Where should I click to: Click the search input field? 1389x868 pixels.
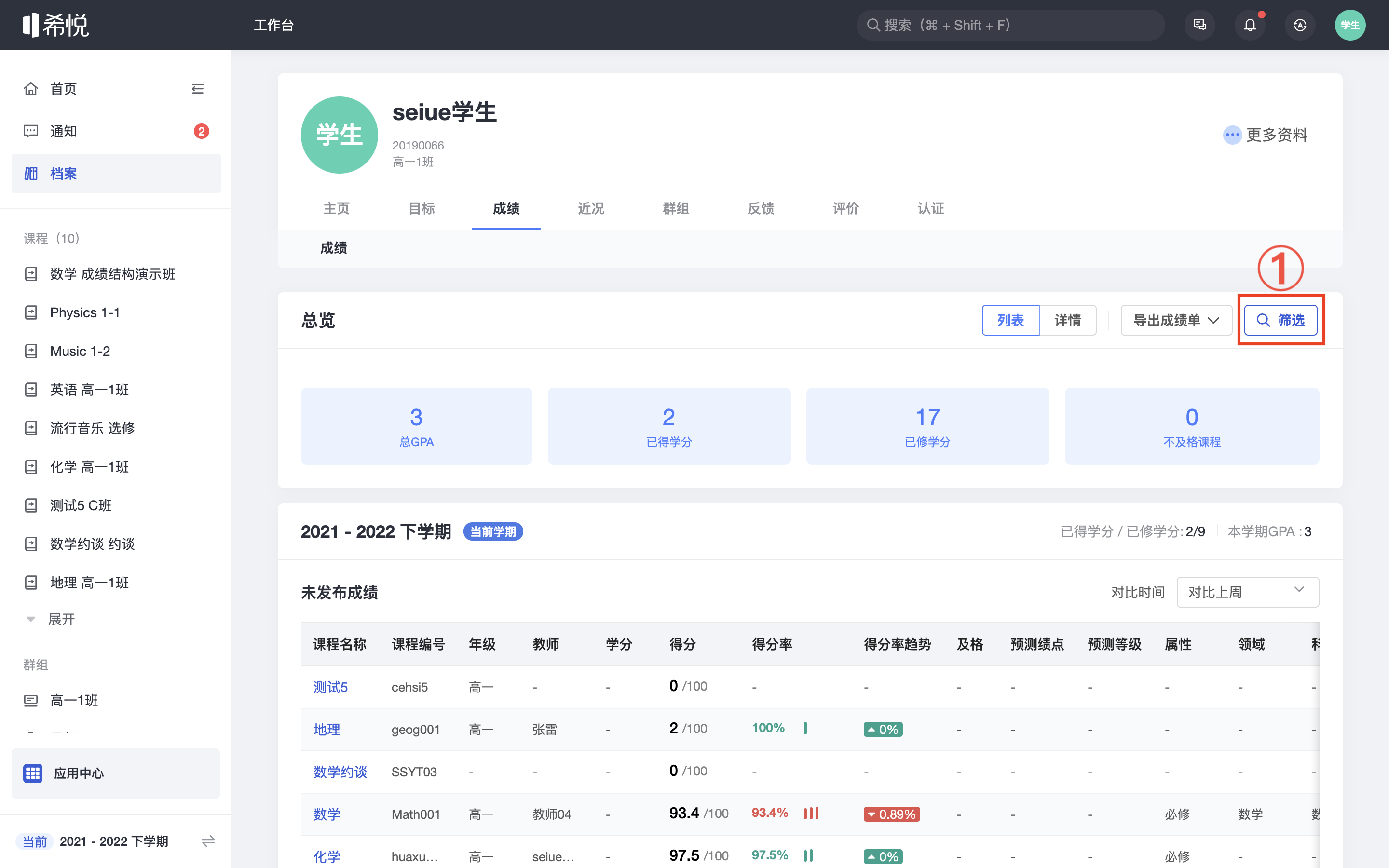1010,25
